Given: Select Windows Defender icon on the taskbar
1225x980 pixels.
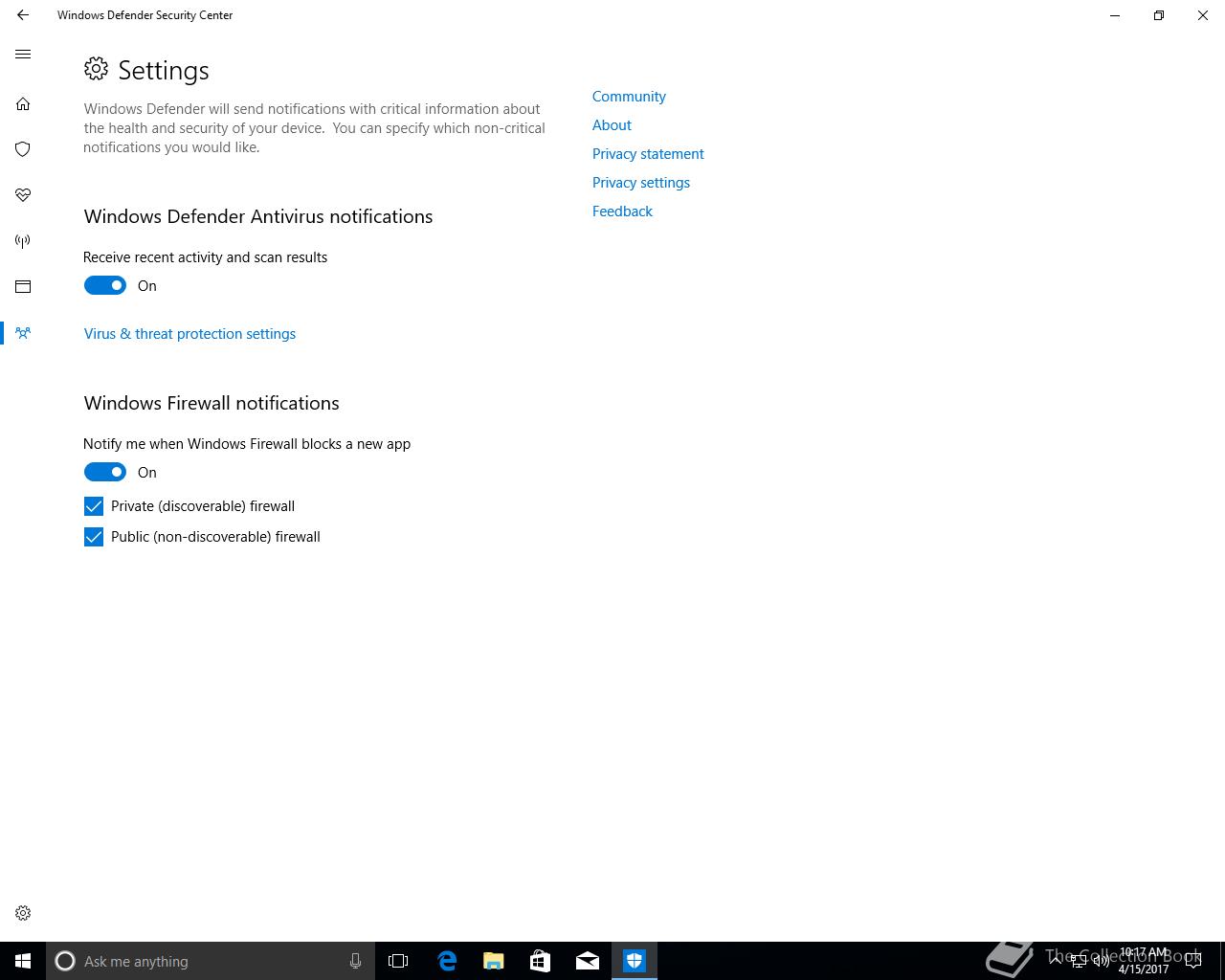Looking at the screenshot, I should pyautogui.click(x=635, y=961).
